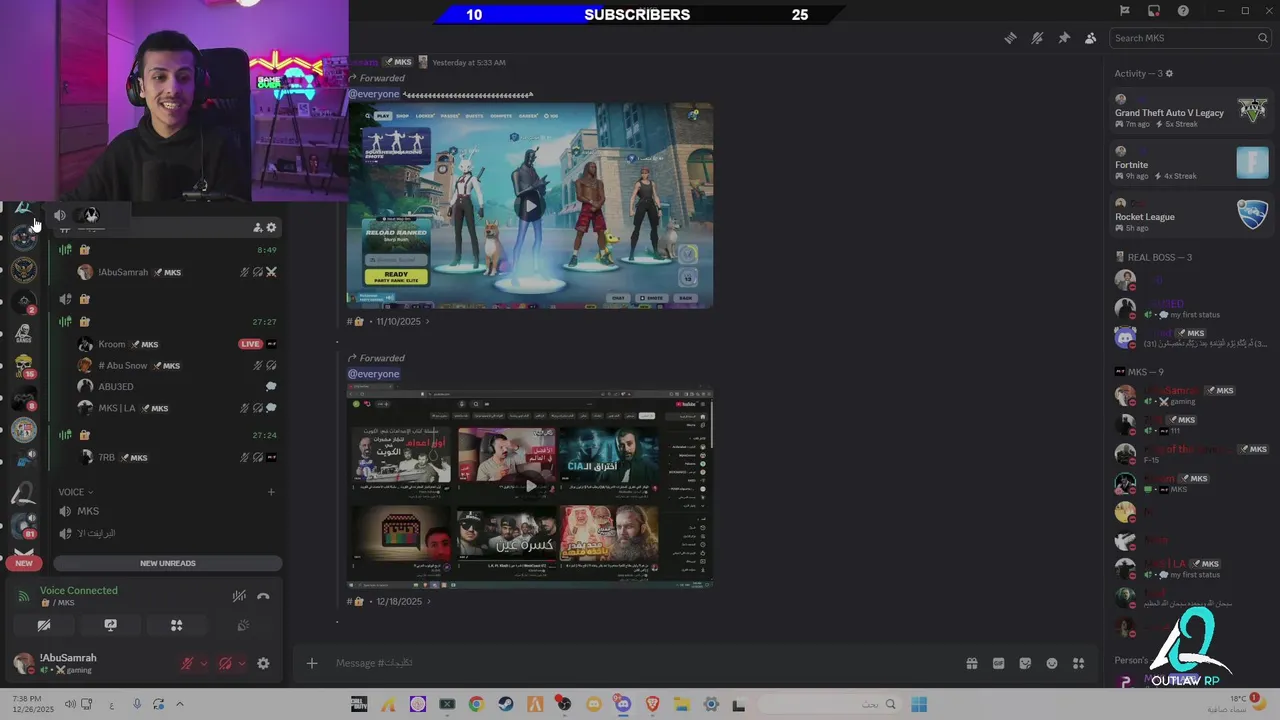Open Steam from the Windows taskbar

click(506, 704)
